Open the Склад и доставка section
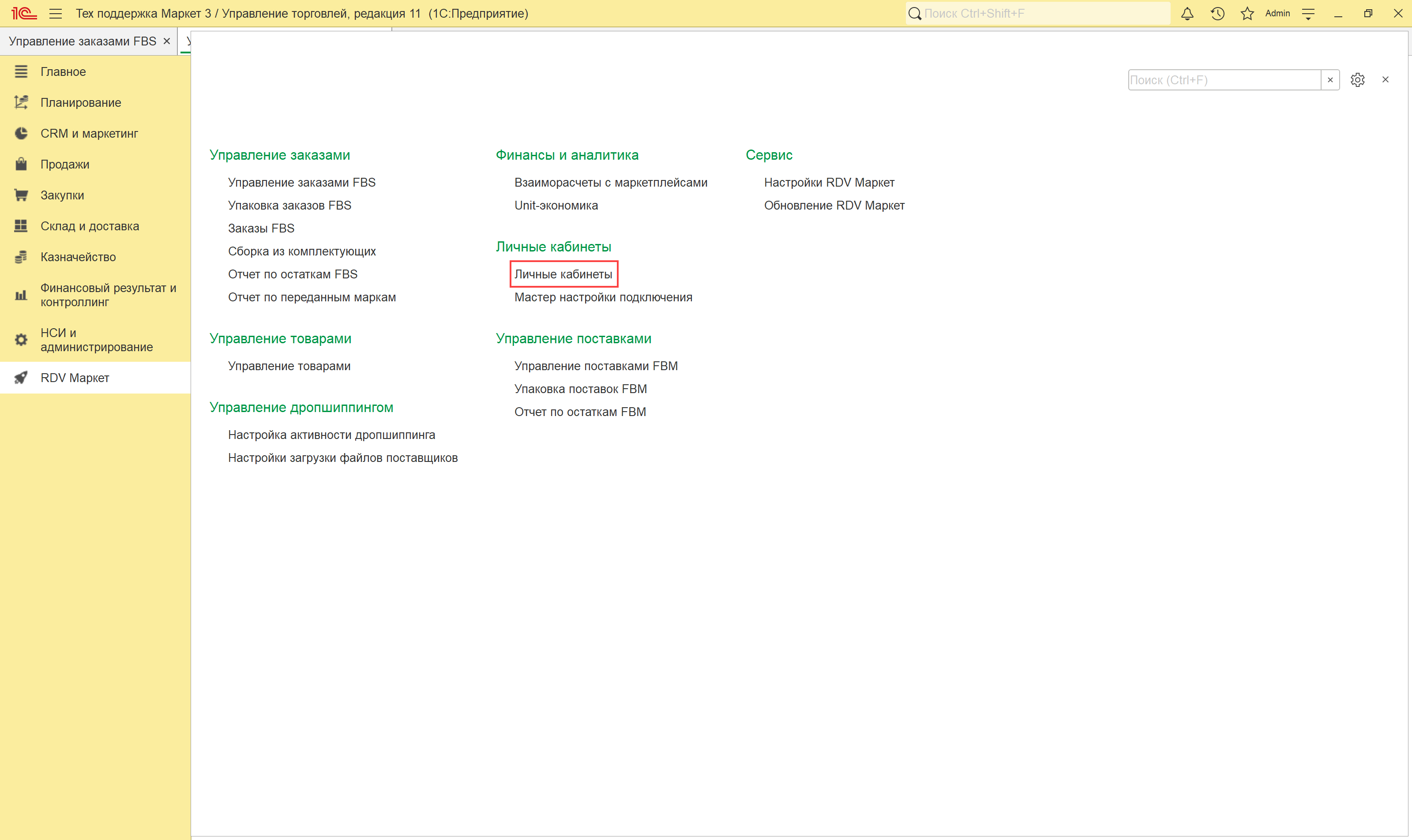 coord(90,226)
